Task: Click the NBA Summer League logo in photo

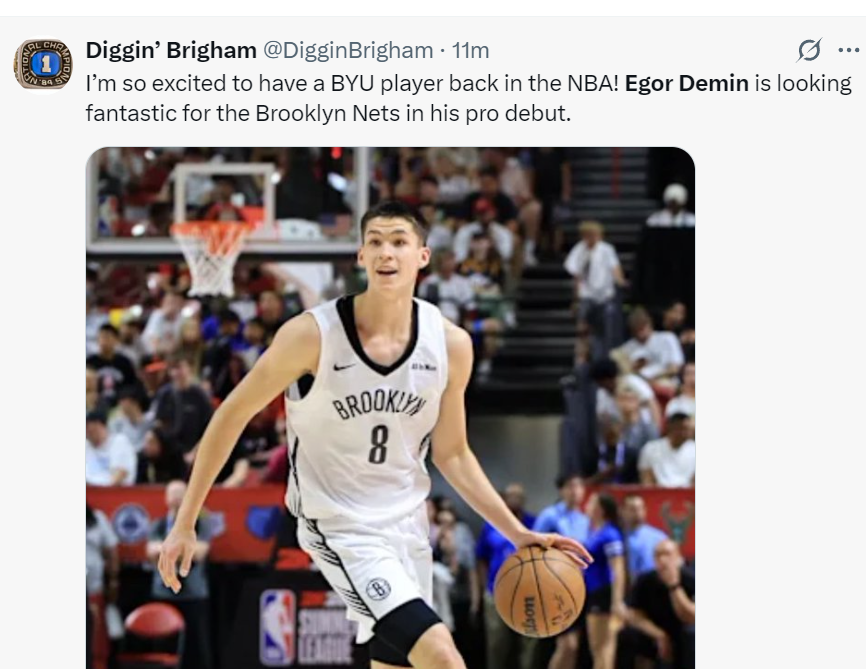Action: pyautogui.click(x=305, y=627)
